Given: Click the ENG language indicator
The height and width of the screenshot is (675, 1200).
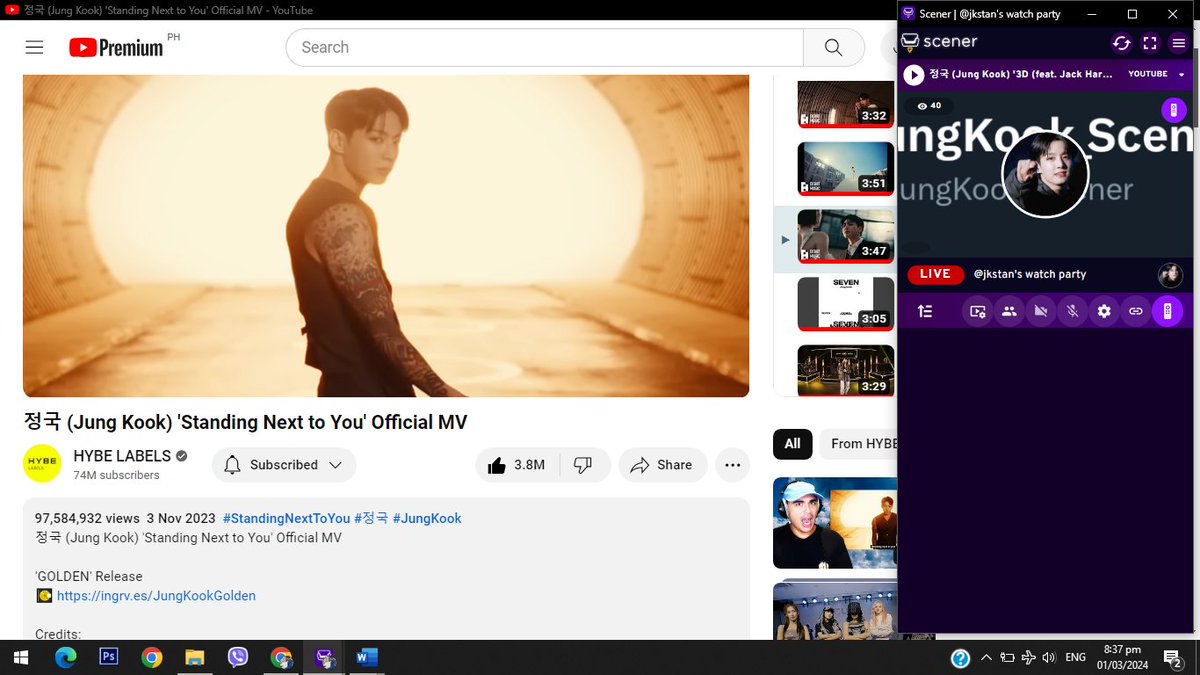Looking at the screenshot, I should tap(1076, 657).
